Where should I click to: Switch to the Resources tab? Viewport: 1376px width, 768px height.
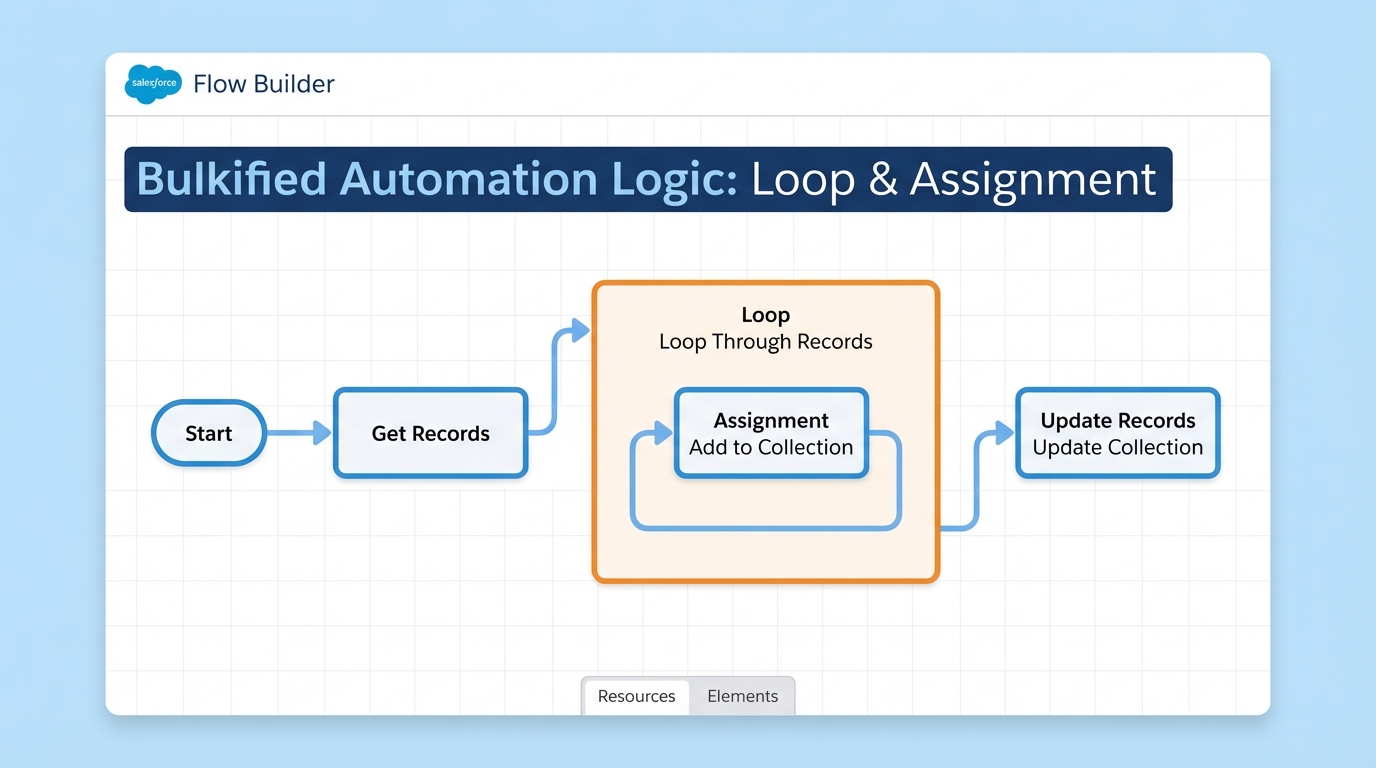(635, 696)
